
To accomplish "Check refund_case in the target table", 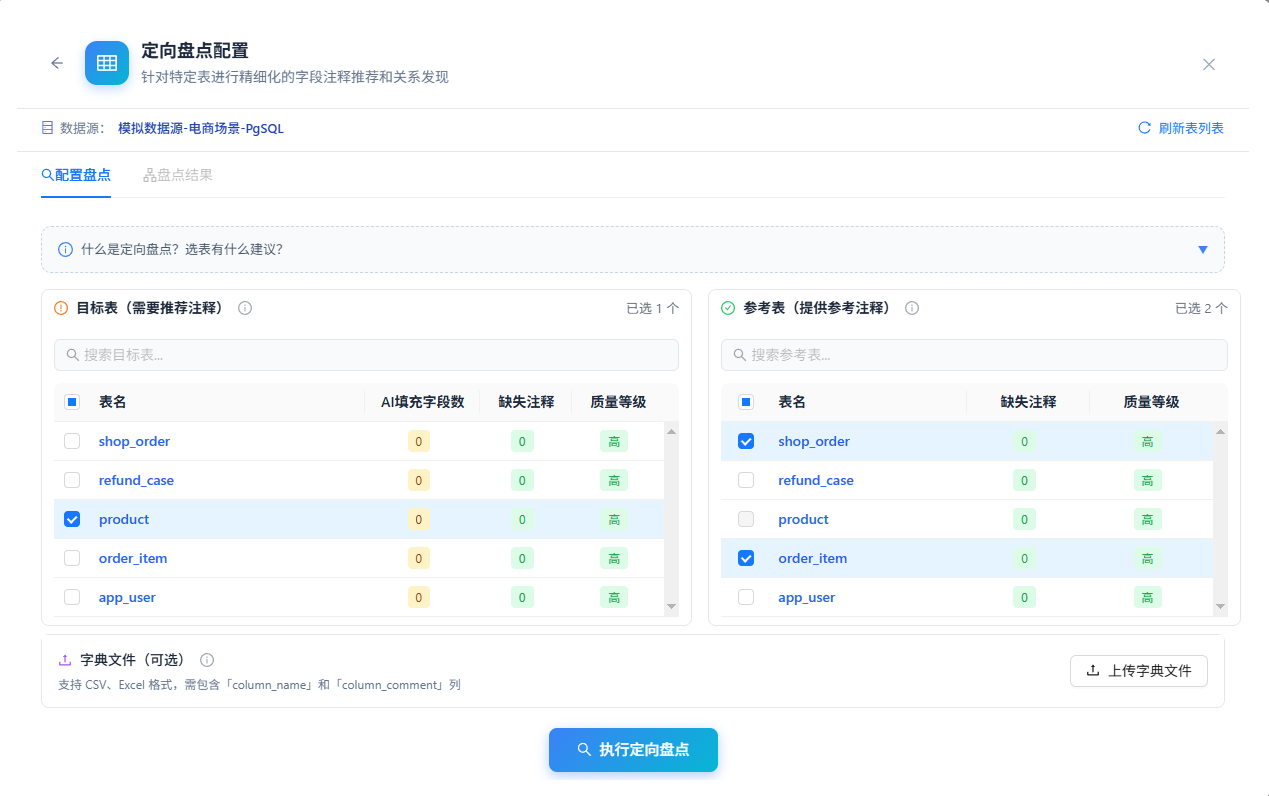I will point(72,480).
